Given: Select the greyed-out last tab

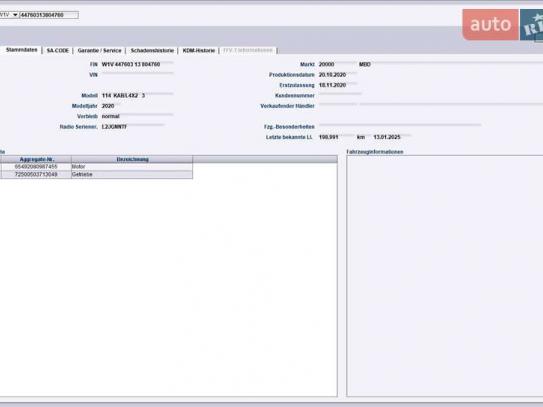Looking at the screenshot, I should point(248,51).
